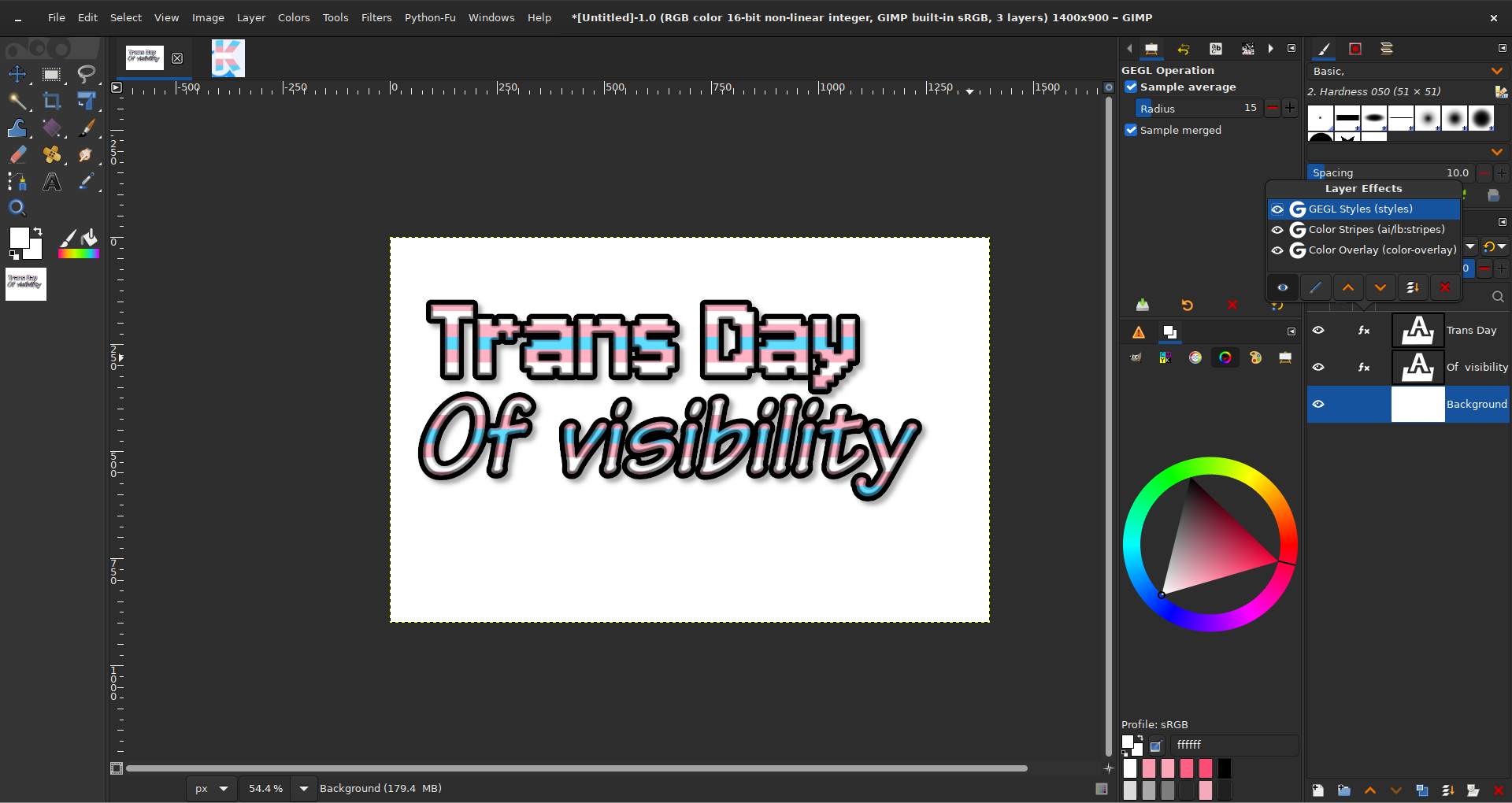The image size is (1512, 803).
Task: Hide the Color Overlay effect
Action: 1277,250
